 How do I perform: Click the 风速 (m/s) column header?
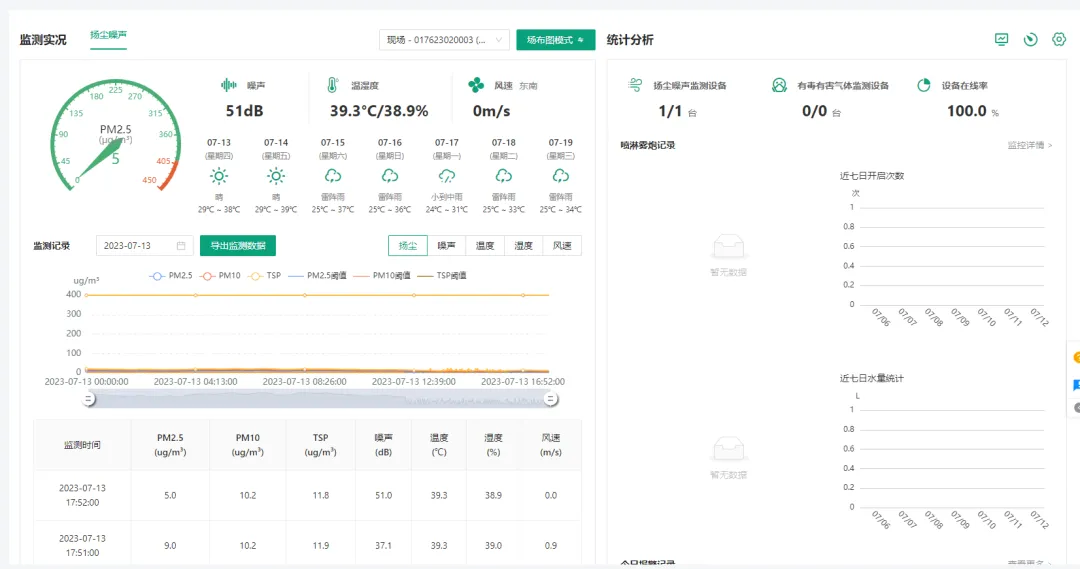(x=551, y=445)
